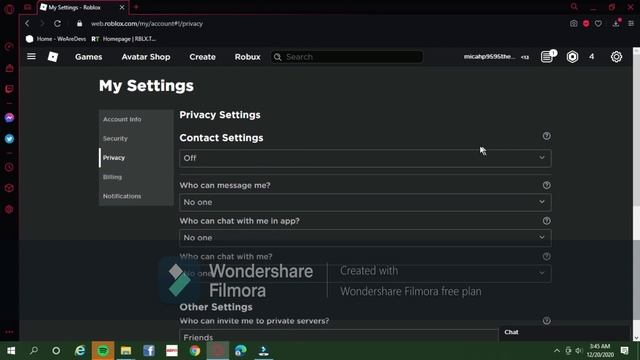Open the Games page link

(89, 57)
